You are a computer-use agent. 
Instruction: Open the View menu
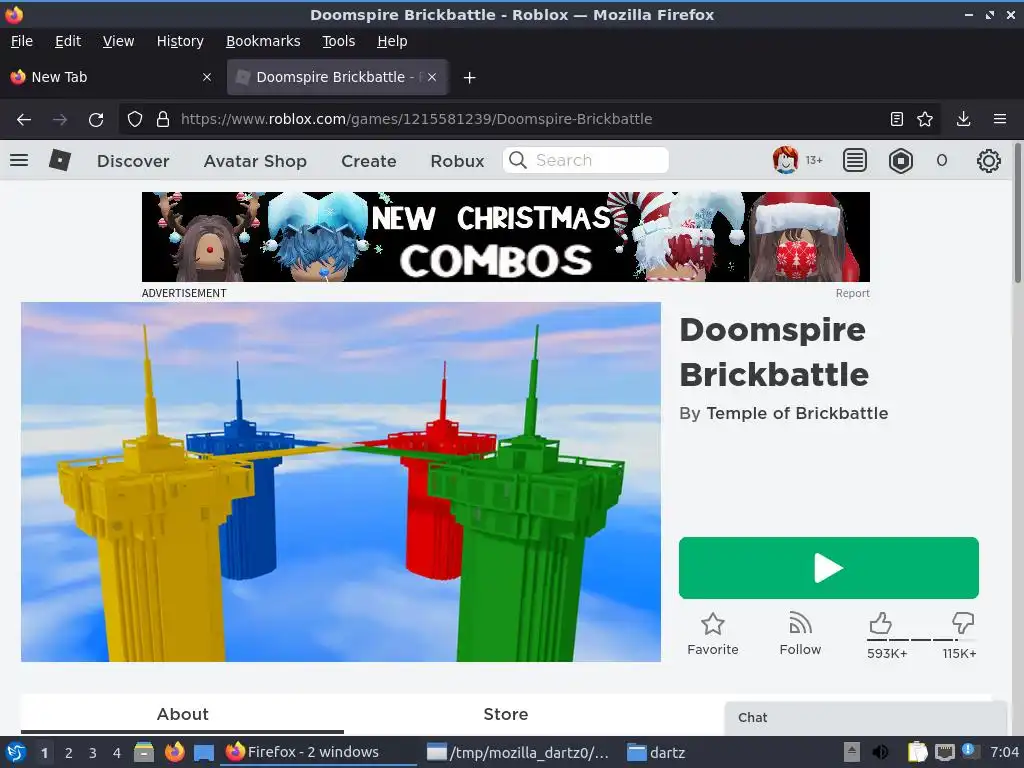(x=118, y=41)
